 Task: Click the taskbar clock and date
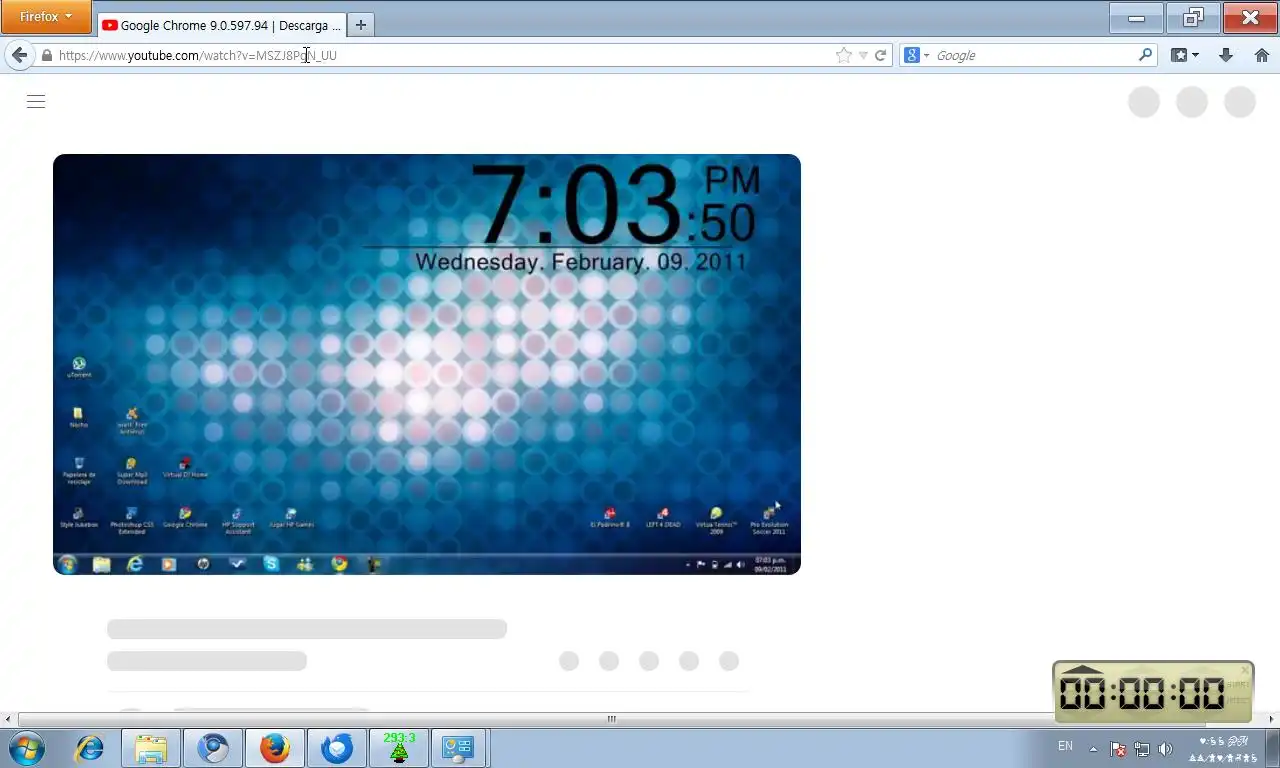point(1224,749)
